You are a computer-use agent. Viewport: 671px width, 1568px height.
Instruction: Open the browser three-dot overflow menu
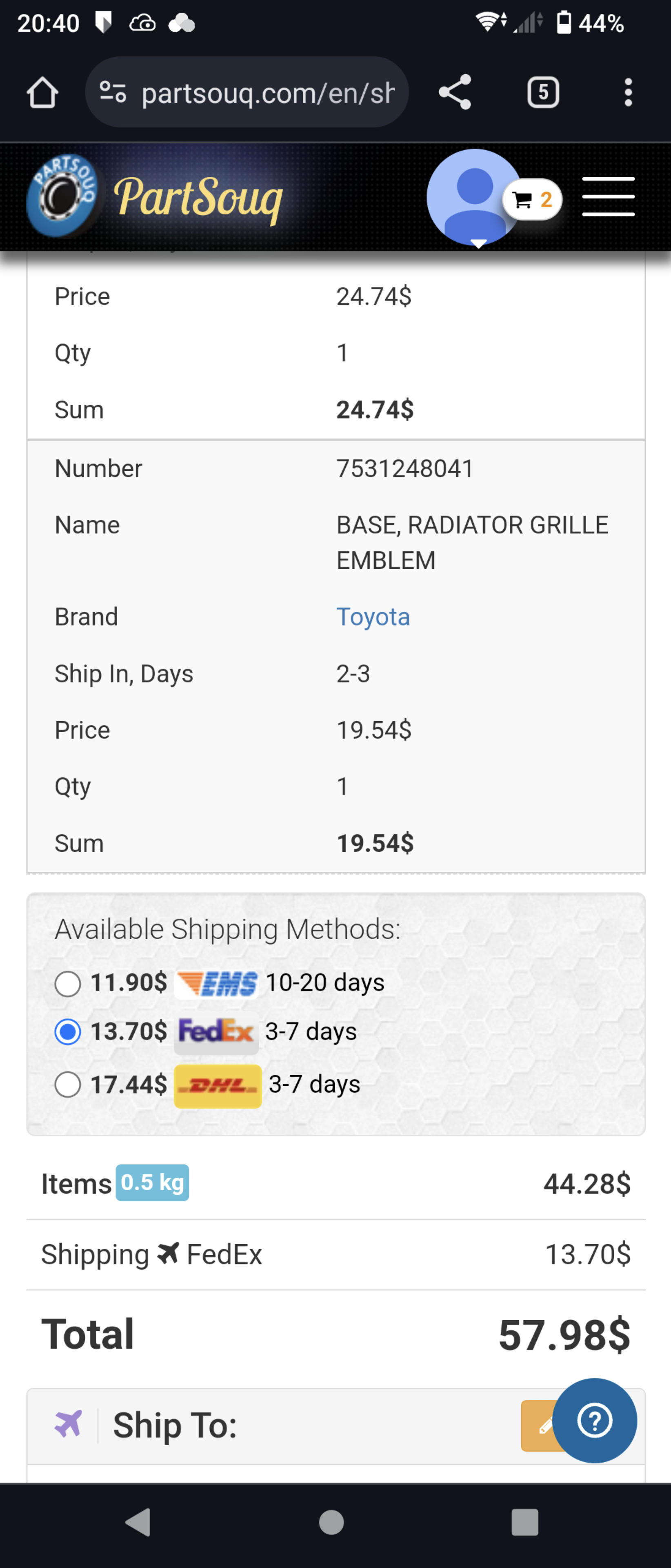click(628, 93)
